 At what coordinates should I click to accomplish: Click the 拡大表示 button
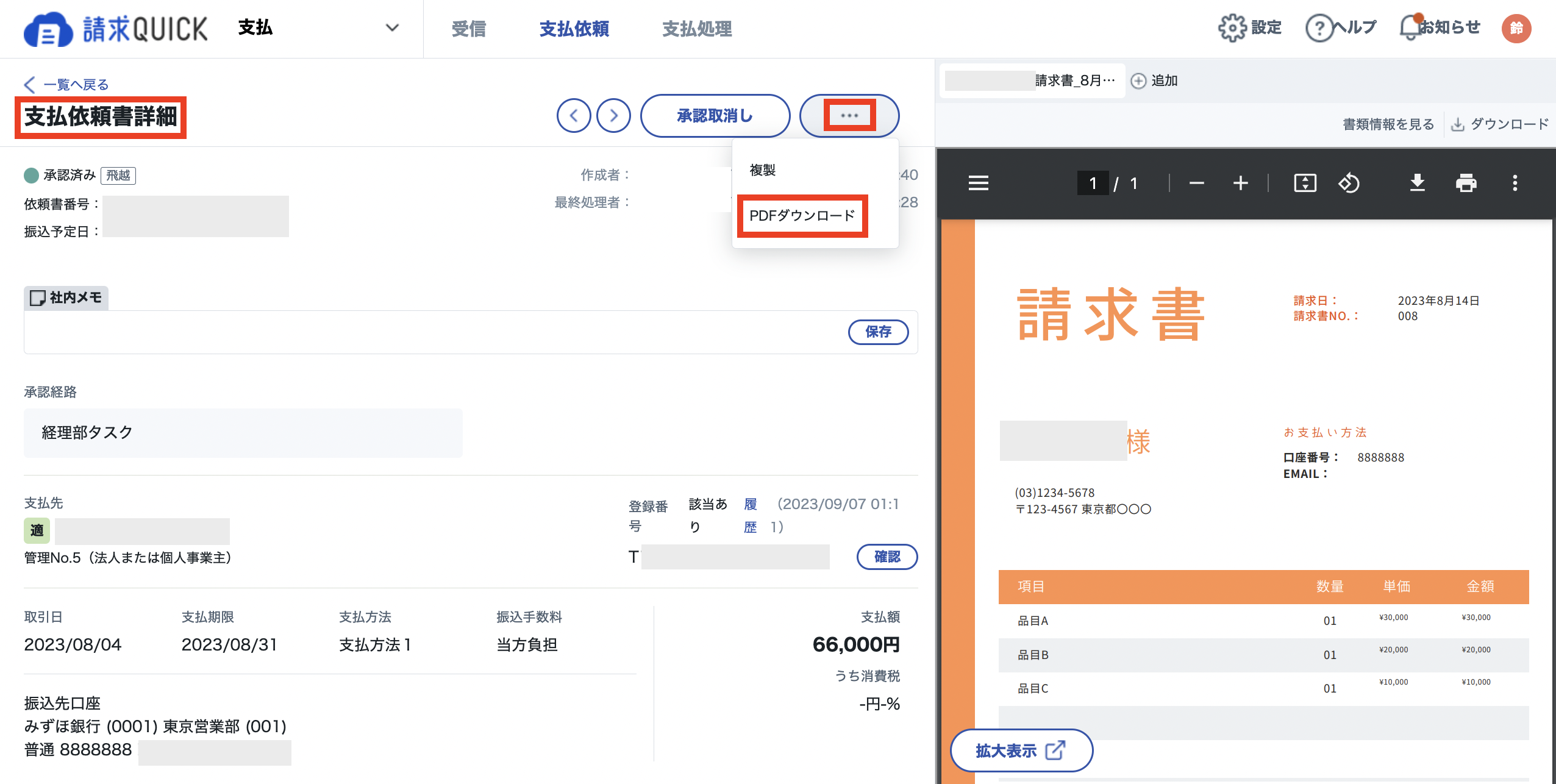click(1021, 750)
